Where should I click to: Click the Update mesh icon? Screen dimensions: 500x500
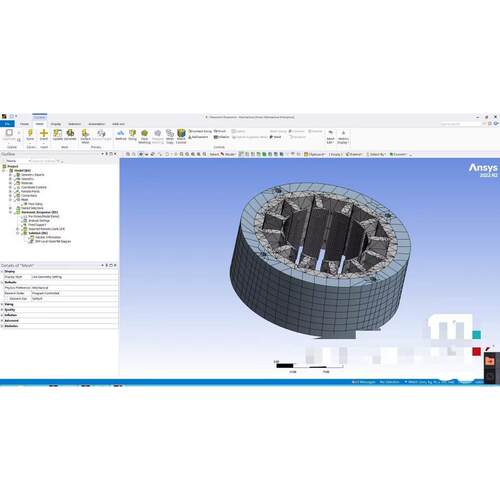(x=58, y=133)
